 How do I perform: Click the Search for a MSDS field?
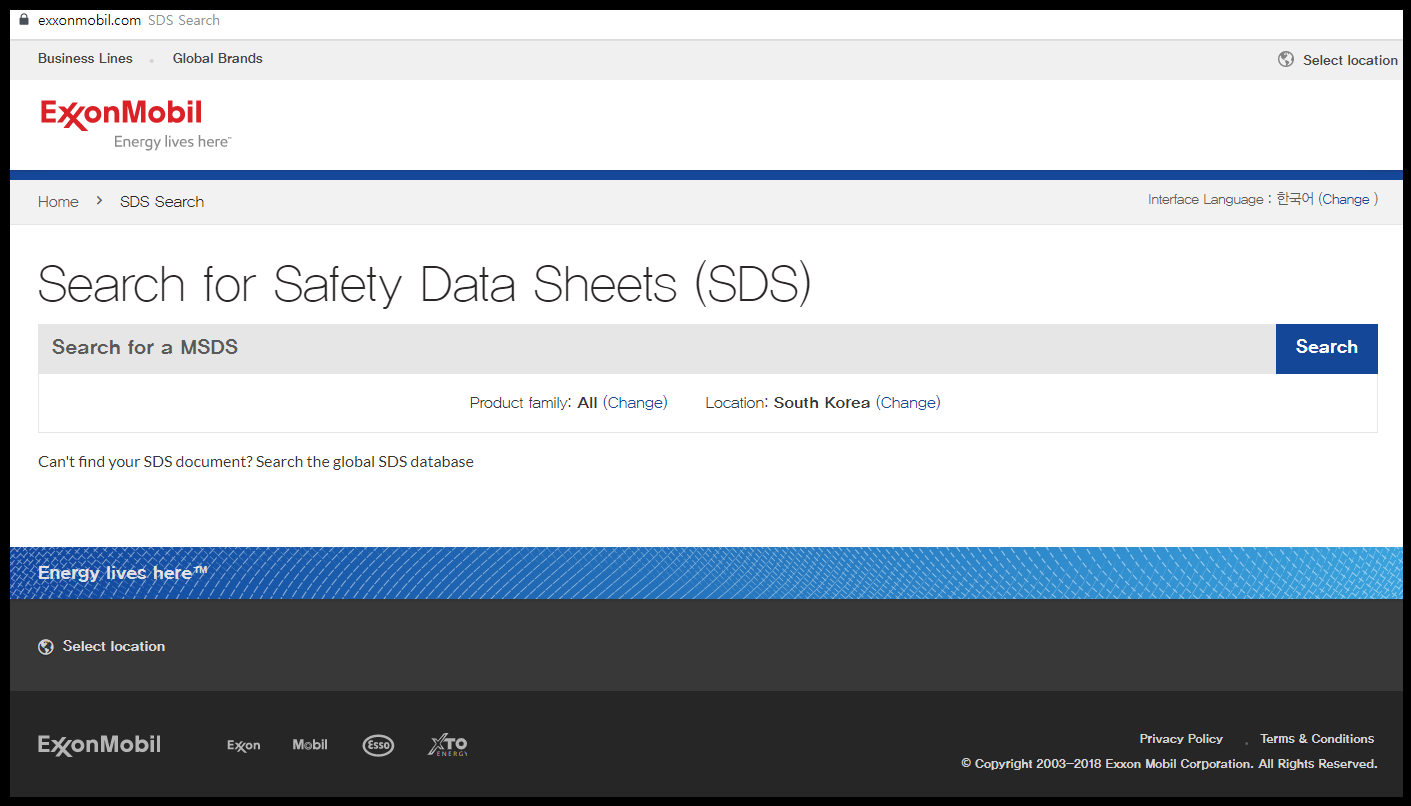coord(657,348)
